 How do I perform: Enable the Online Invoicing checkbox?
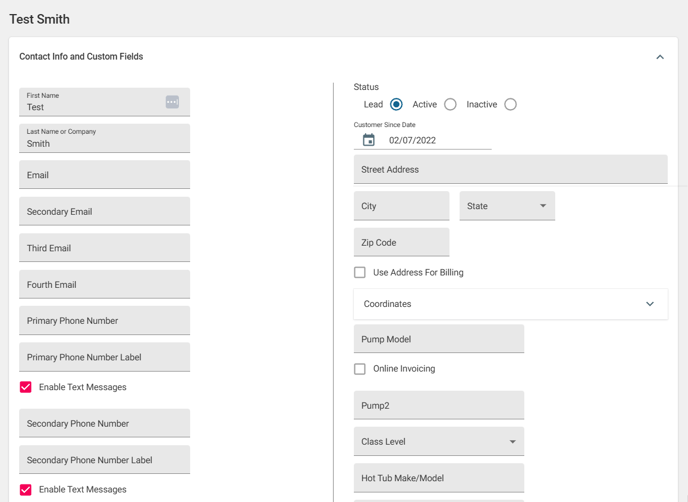(360, 369)
